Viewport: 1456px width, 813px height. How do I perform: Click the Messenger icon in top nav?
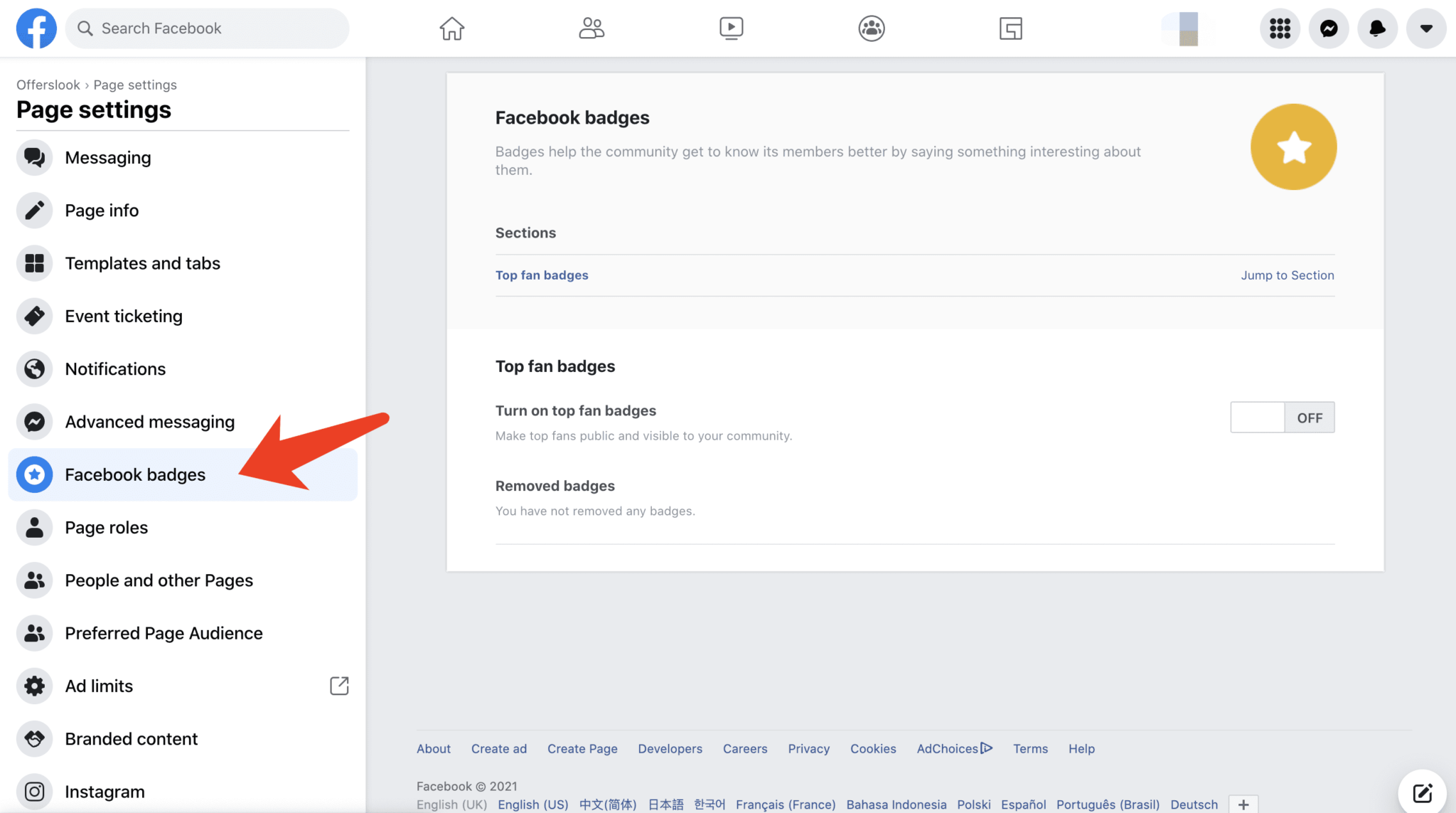click(x=1329, y=28)
